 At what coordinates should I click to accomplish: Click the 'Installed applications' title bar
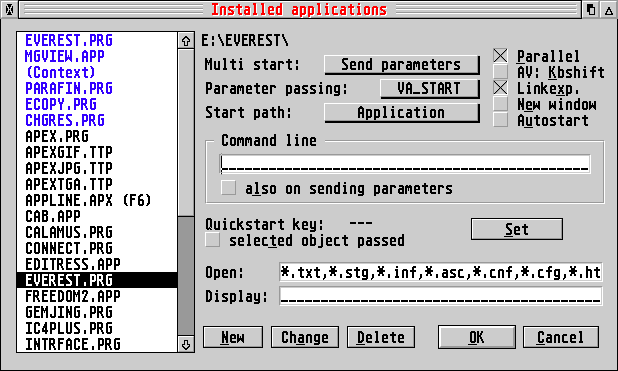click(x=300, y=9)
